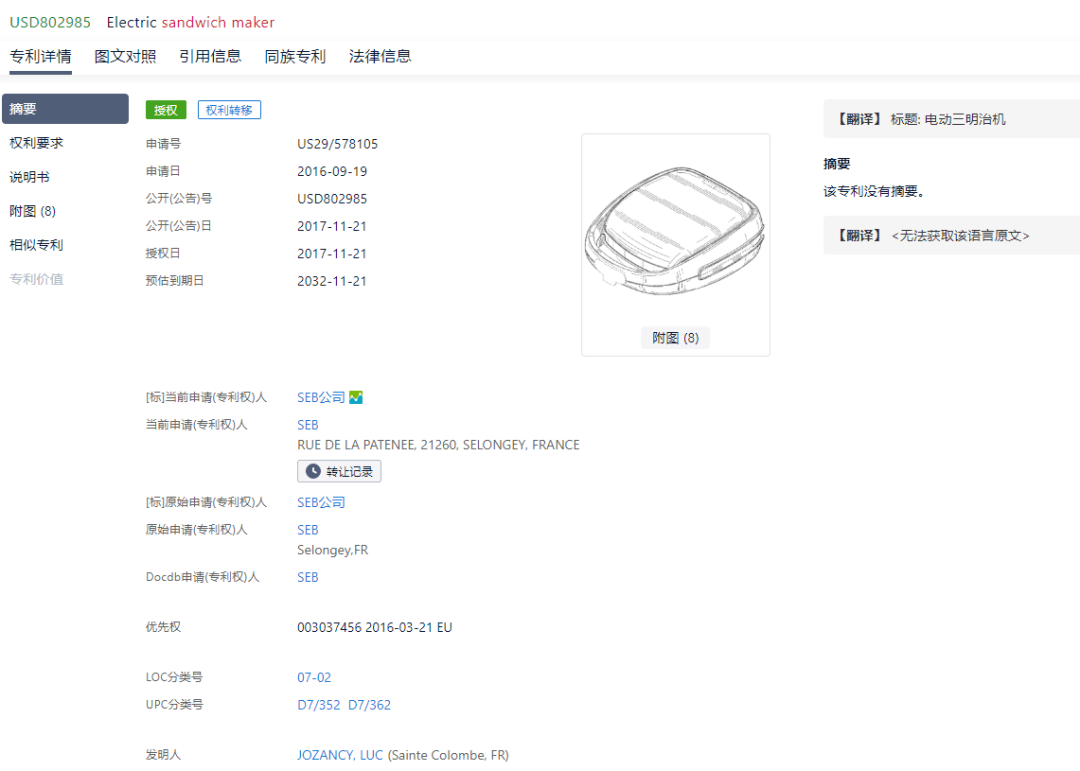Click the 权利转移 tag
This screenshot has height=771, width=1080.
pos(229,110)
